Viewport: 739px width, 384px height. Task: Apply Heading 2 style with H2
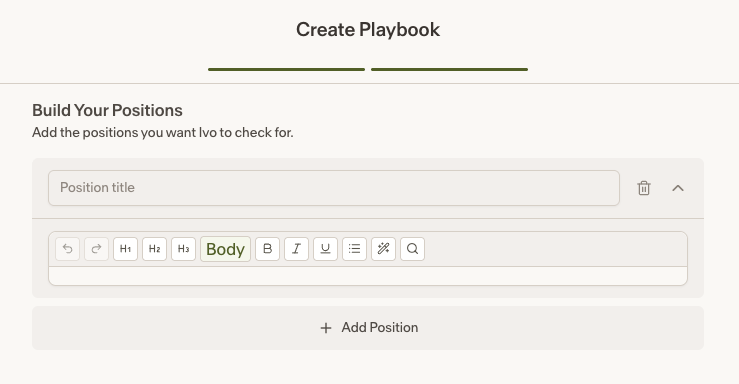click(155, 249)
